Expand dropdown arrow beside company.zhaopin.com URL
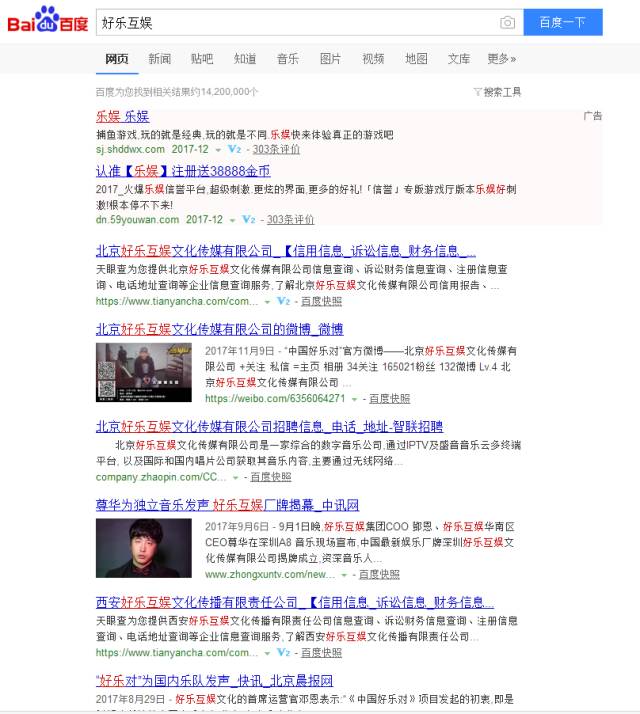 click(236, 478)
